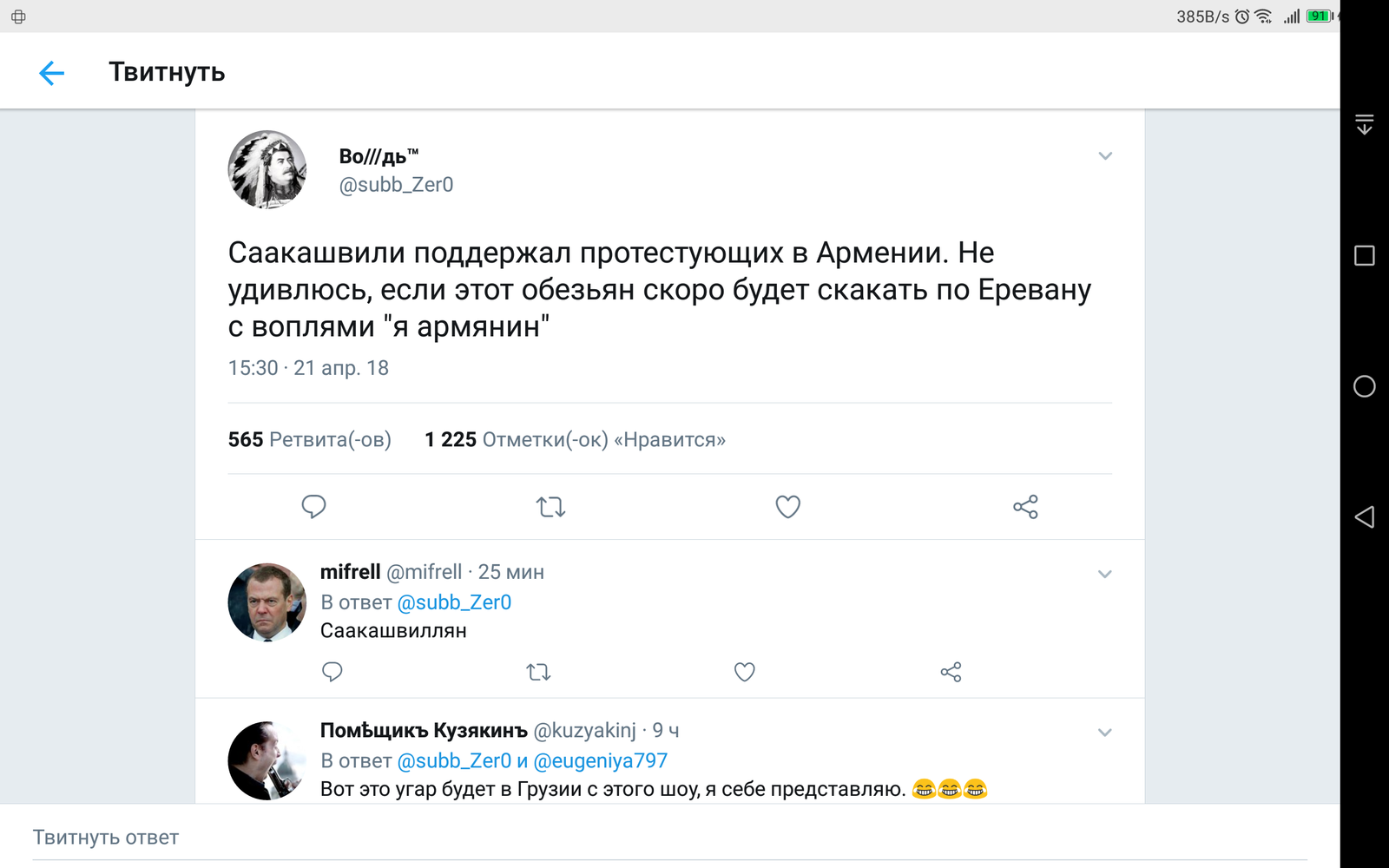View the 1 225 likes list
Image resolution: width=1389 pixels, height=868 pixels.
tap(575, 440)
